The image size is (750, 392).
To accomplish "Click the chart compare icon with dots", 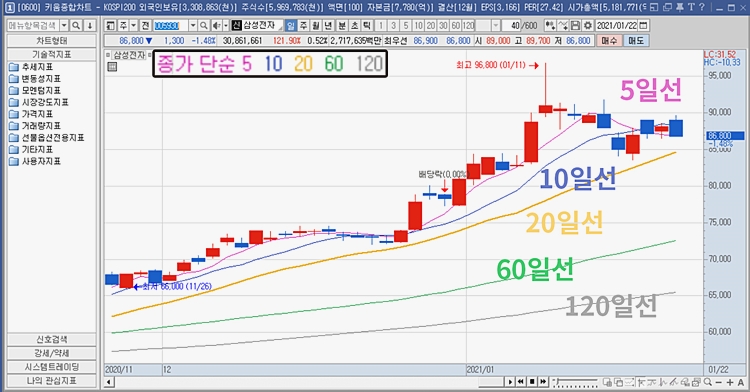I will point(551,25).
